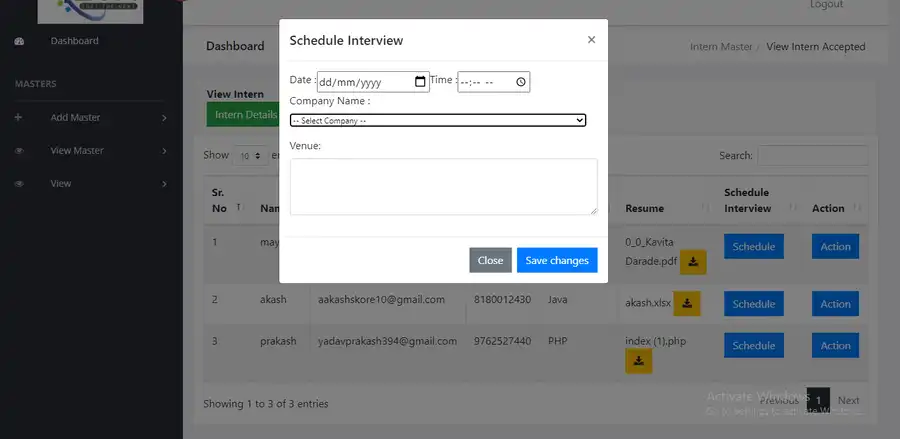Download the Kavita Darade.pdf resume
The height and width of the screenshot is (439, 900).
pyautogui.click(x=693, y=261)
